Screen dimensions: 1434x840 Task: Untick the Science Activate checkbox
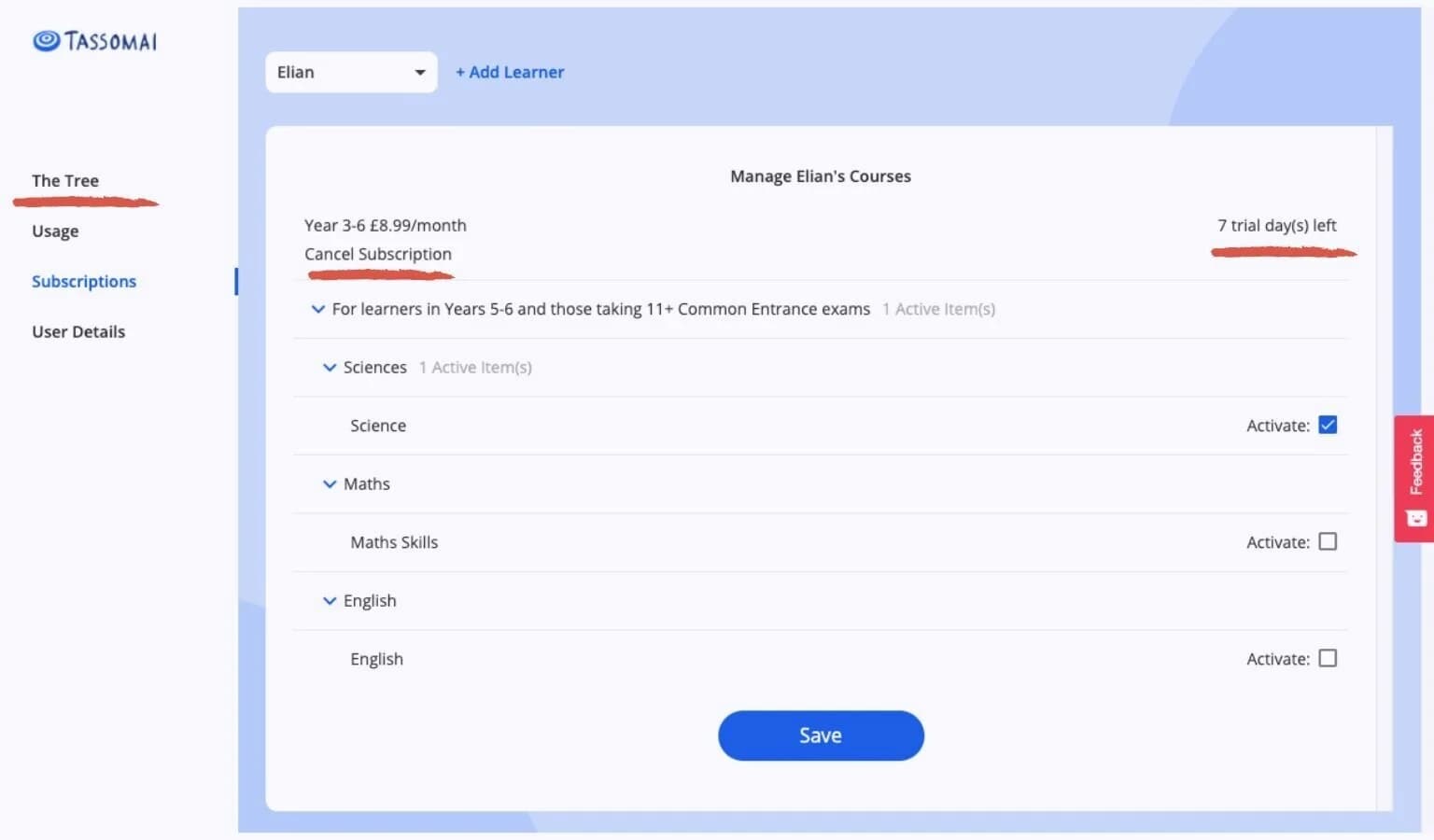(1328, 426)
